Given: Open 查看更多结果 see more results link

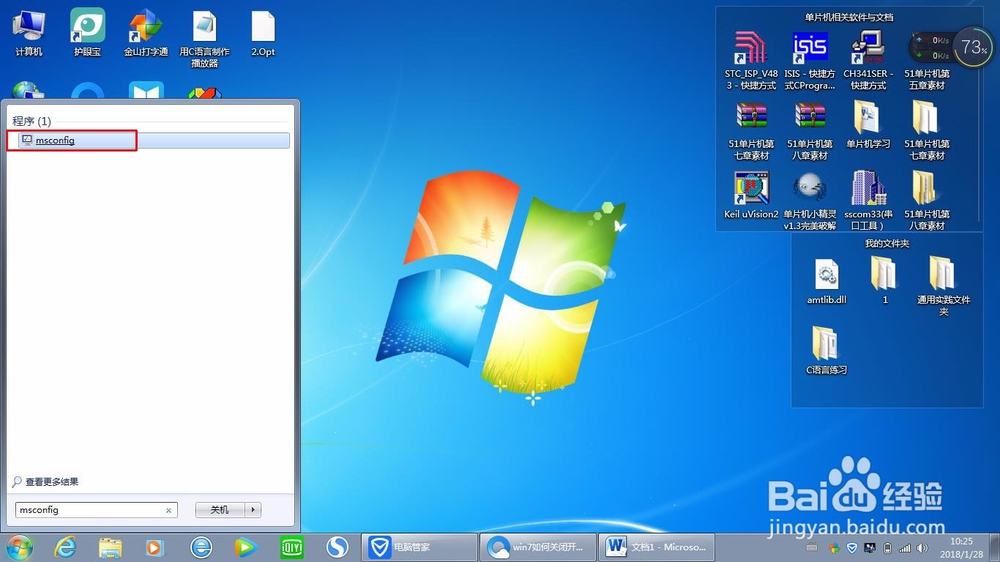Looking at the screenshot, I should 46,482.
